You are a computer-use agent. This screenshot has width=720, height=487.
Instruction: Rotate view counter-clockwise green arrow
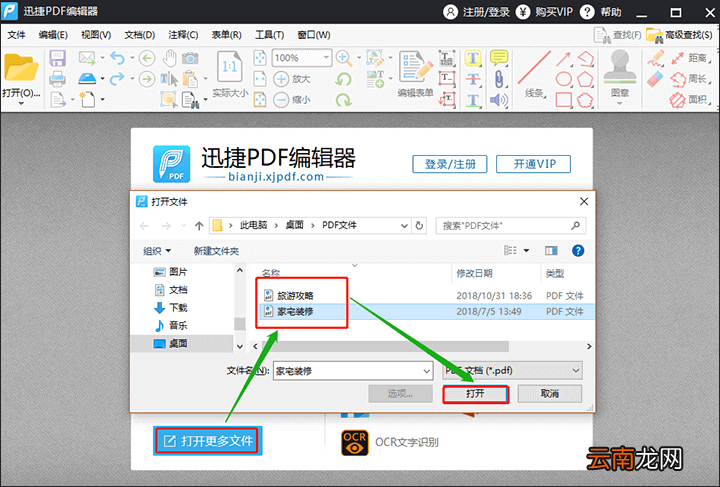tap(343, 79)
